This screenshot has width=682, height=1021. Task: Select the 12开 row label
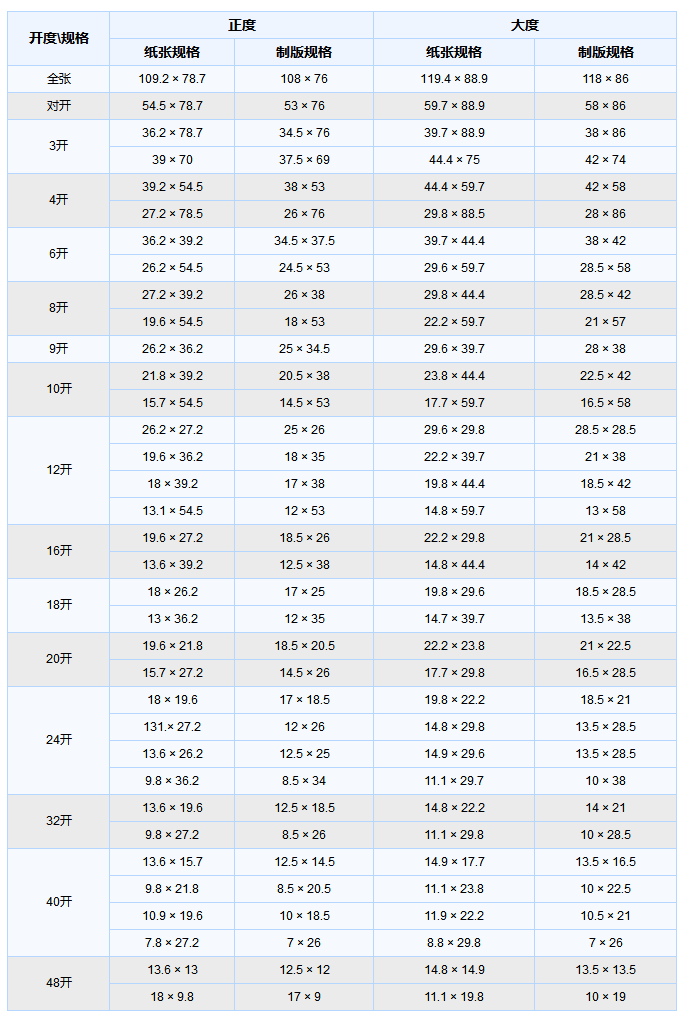click(59, 470)
